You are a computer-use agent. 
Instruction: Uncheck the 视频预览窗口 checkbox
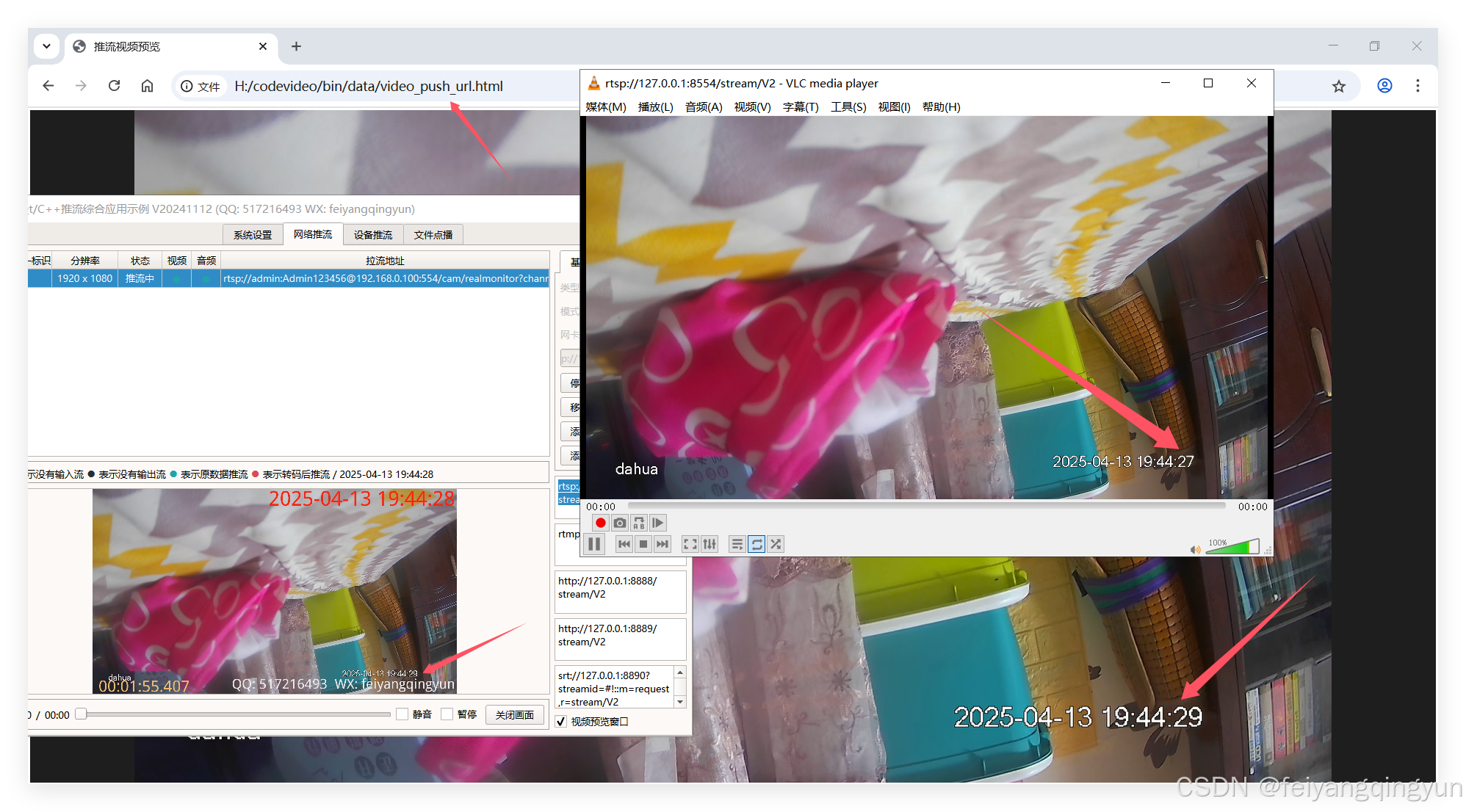coord(561,722)
